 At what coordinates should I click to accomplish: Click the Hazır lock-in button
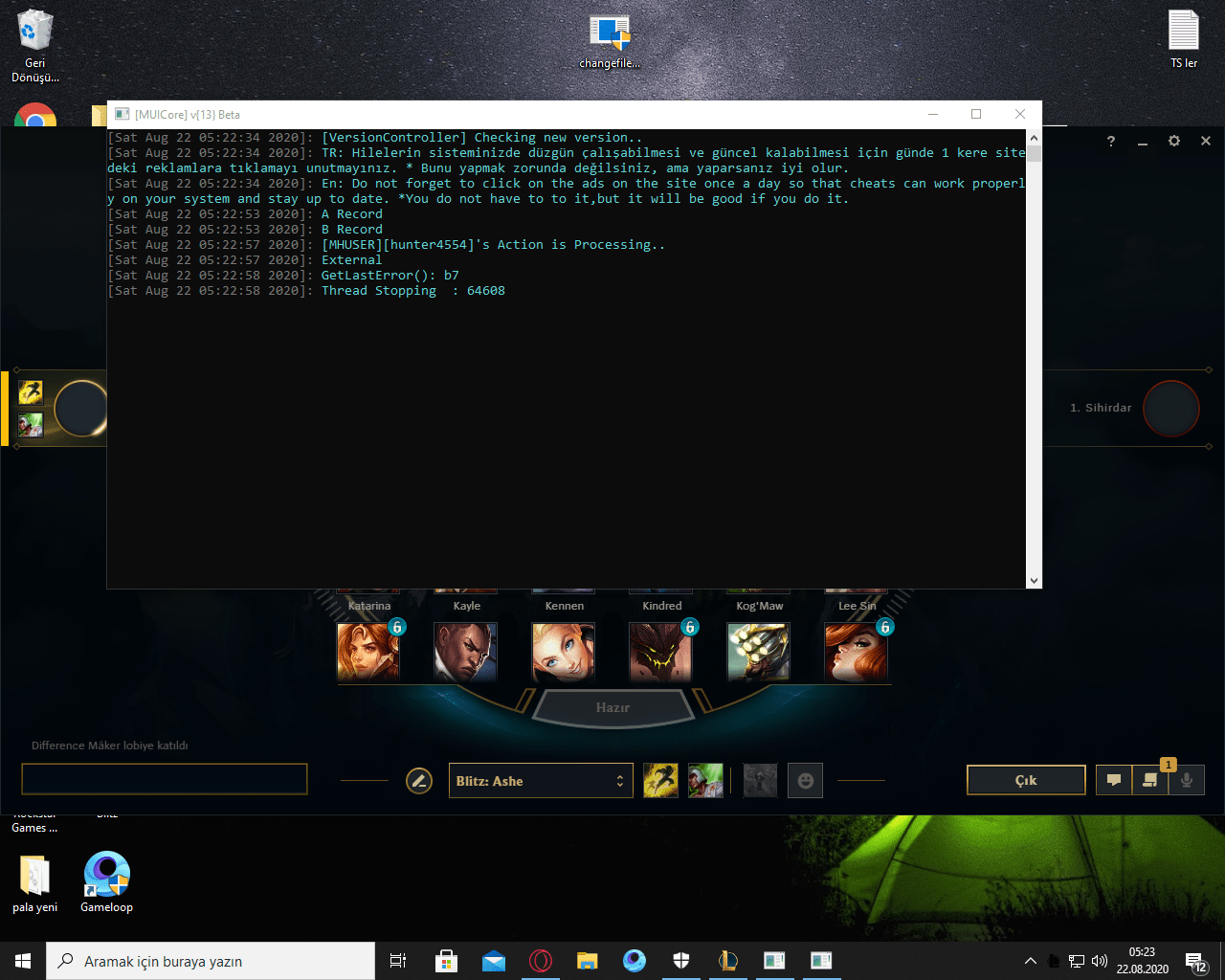coord(612,707)
